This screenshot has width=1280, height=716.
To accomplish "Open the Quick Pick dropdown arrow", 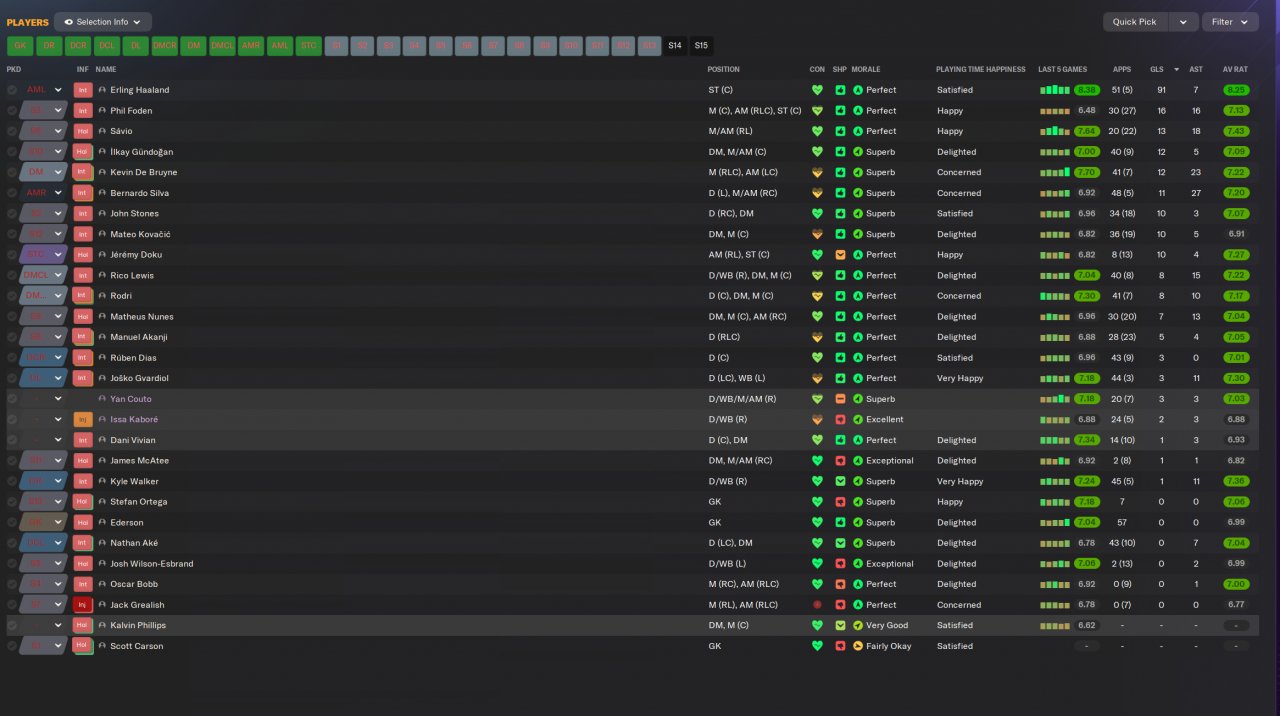I will (x=1184, y=22).
